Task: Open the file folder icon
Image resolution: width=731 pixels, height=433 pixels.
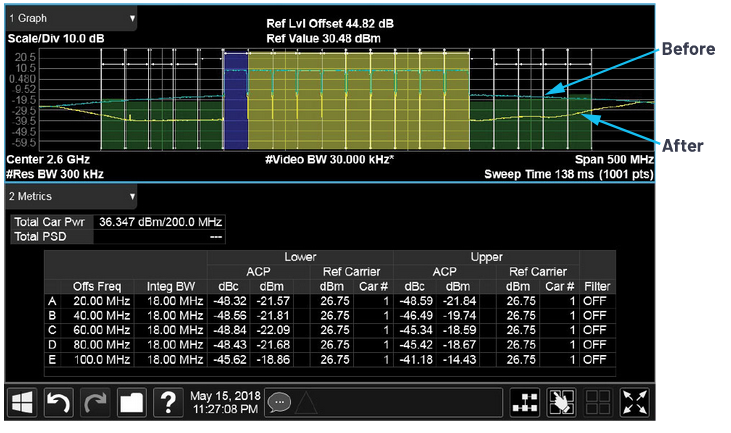Action: [131, 402]
